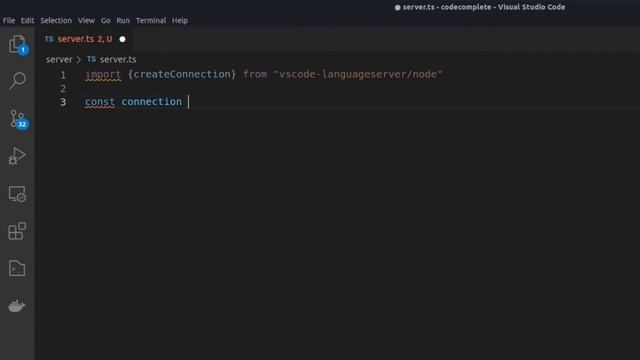Click the breadcrumb chevron separator after server
The image size is (640, 360).
[79, 60]
